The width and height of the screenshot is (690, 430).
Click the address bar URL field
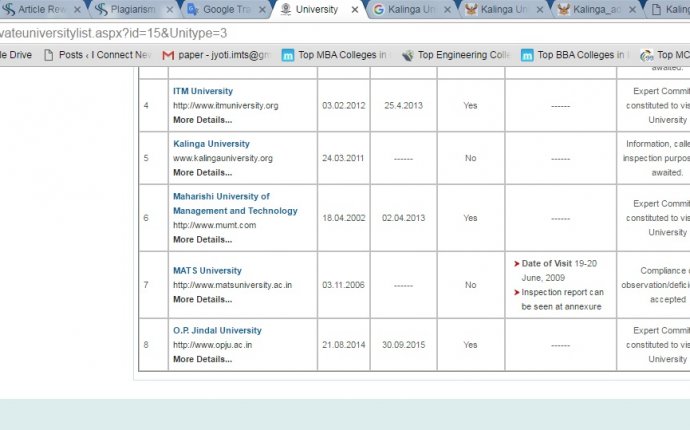[x=343, y=33]
